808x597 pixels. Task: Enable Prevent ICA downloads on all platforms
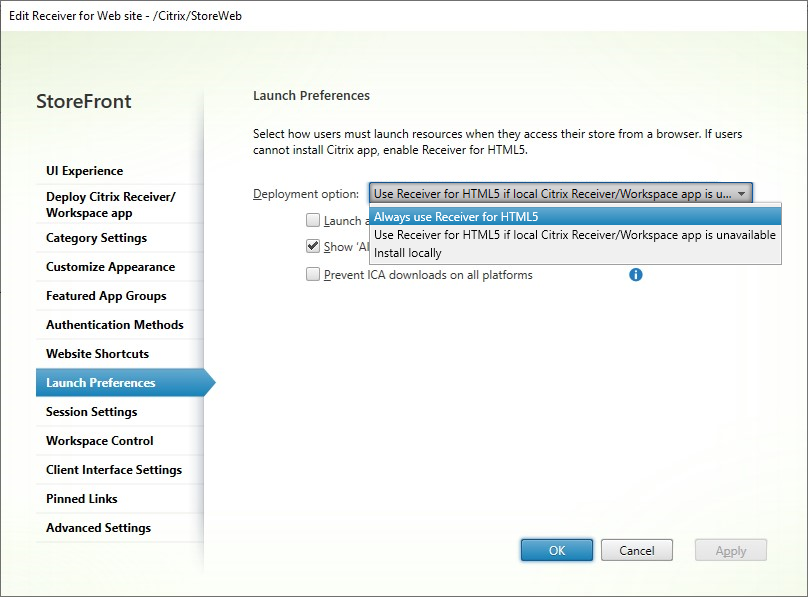(314, 275)
